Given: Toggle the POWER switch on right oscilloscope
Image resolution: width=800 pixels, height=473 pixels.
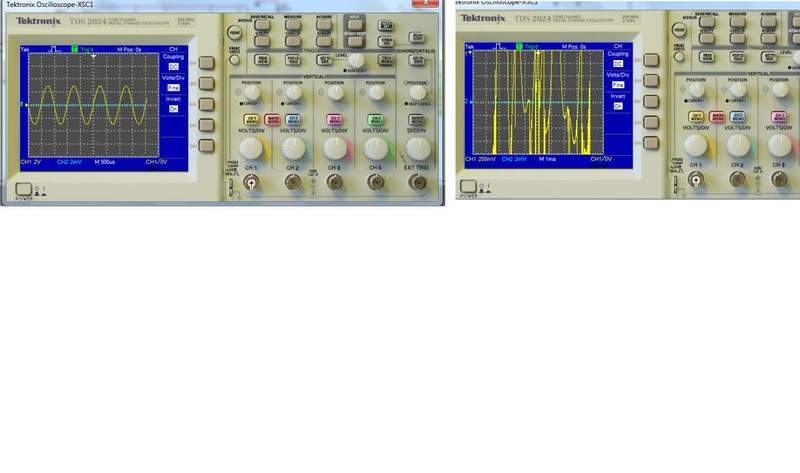Looking at the screenshot, I should [469, 187].
